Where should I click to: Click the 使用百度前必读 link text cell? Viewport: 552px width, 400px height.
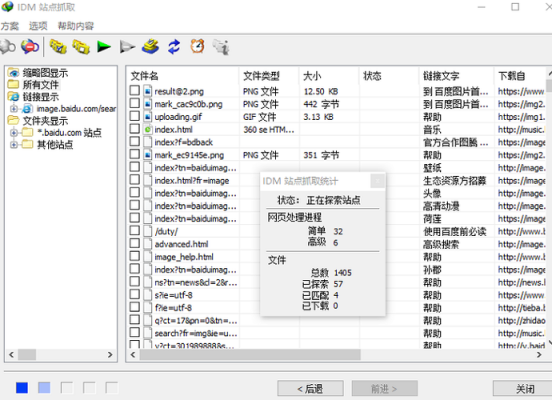pos(454,231)
